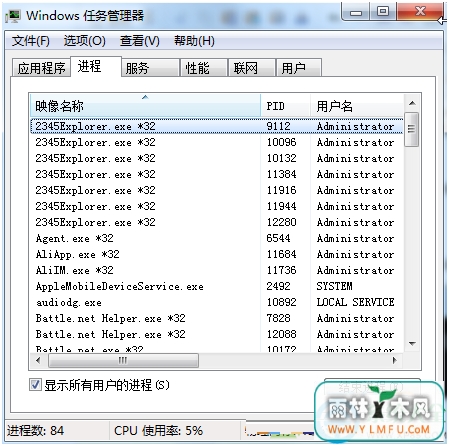Screen dimensions: 449x446
Task: Select the audiodg.exe process
Action: pyautogui.click(x=217, y=302)
